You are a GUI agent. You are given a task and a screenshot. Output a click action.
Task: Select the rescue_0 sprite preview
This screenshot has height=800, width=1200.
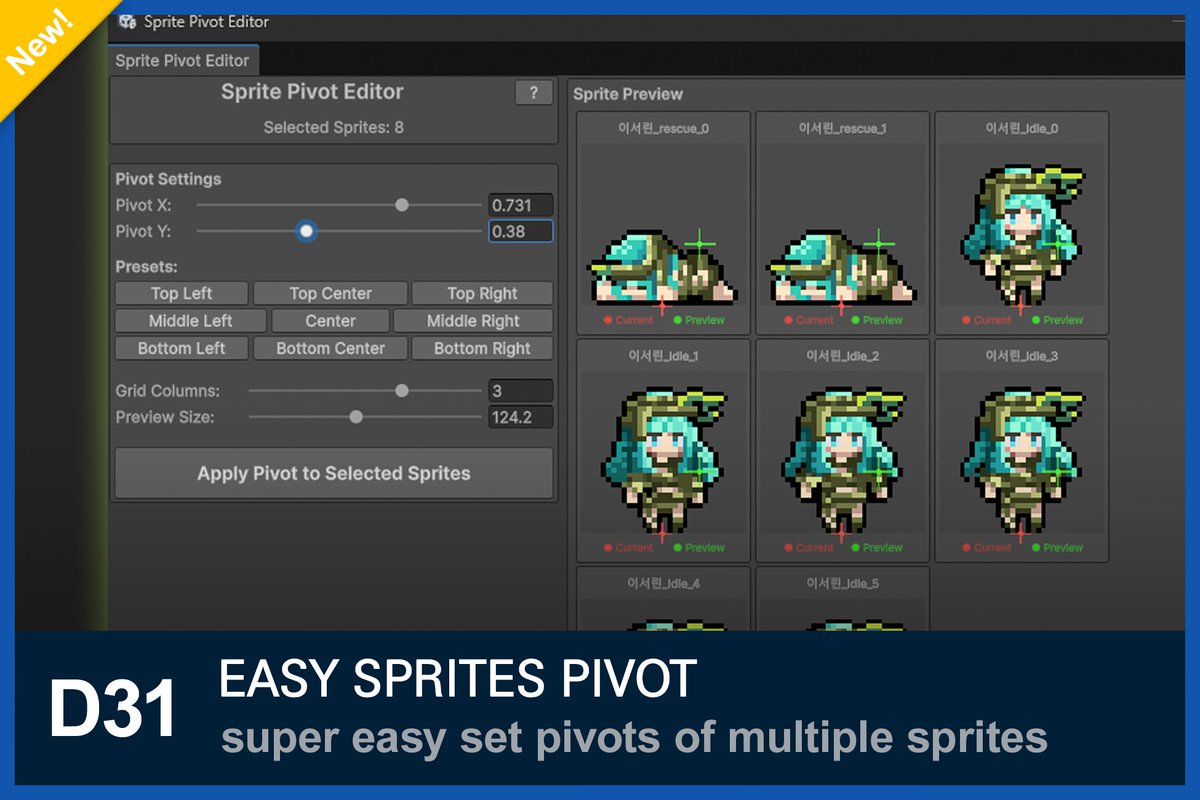pos(662,223)
